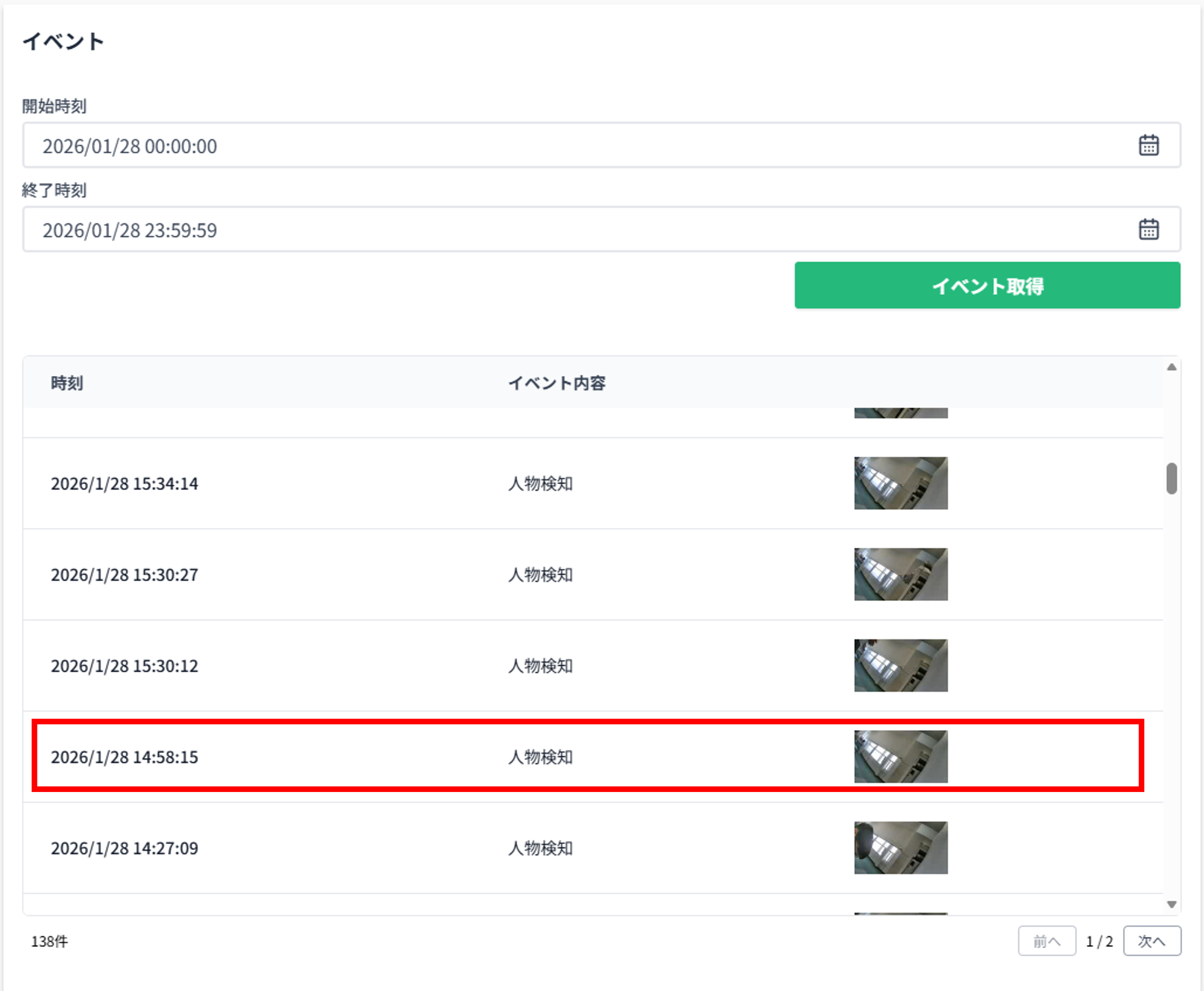Click scrollbar down arrow in event list

pos(1172,904)
